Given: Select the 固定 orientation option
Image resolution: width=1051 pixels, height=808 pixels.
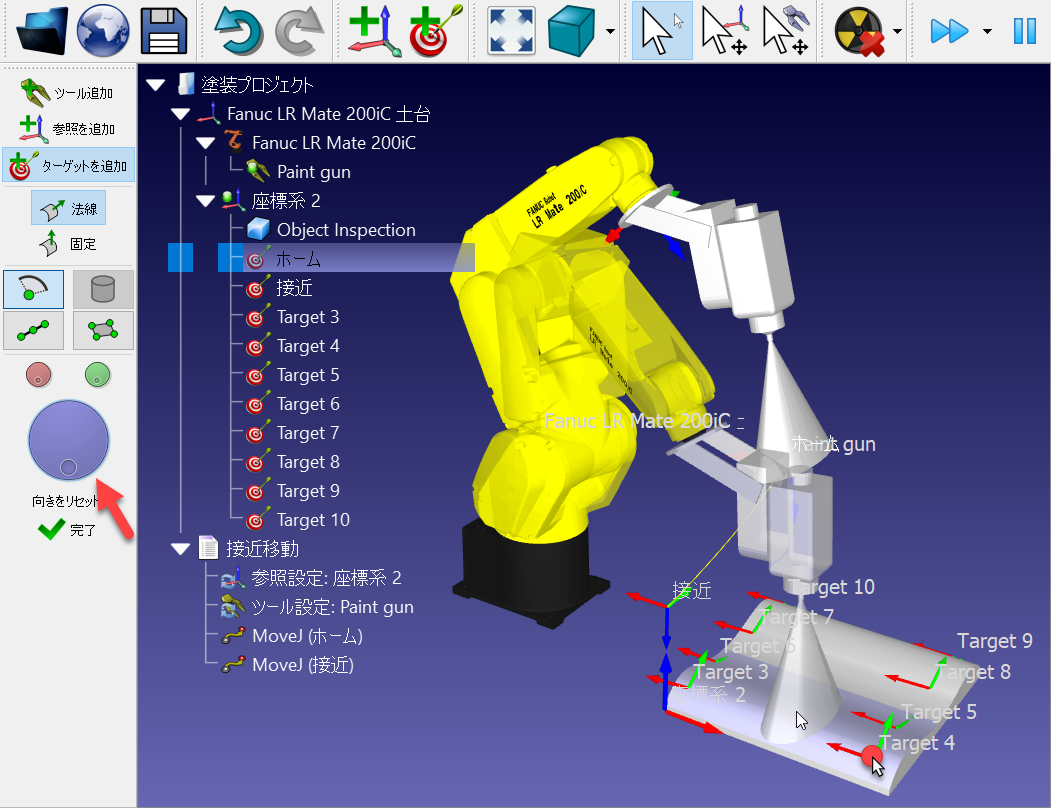Looking at the screenshot, I should pyautogui.click(x=68, y=243).
